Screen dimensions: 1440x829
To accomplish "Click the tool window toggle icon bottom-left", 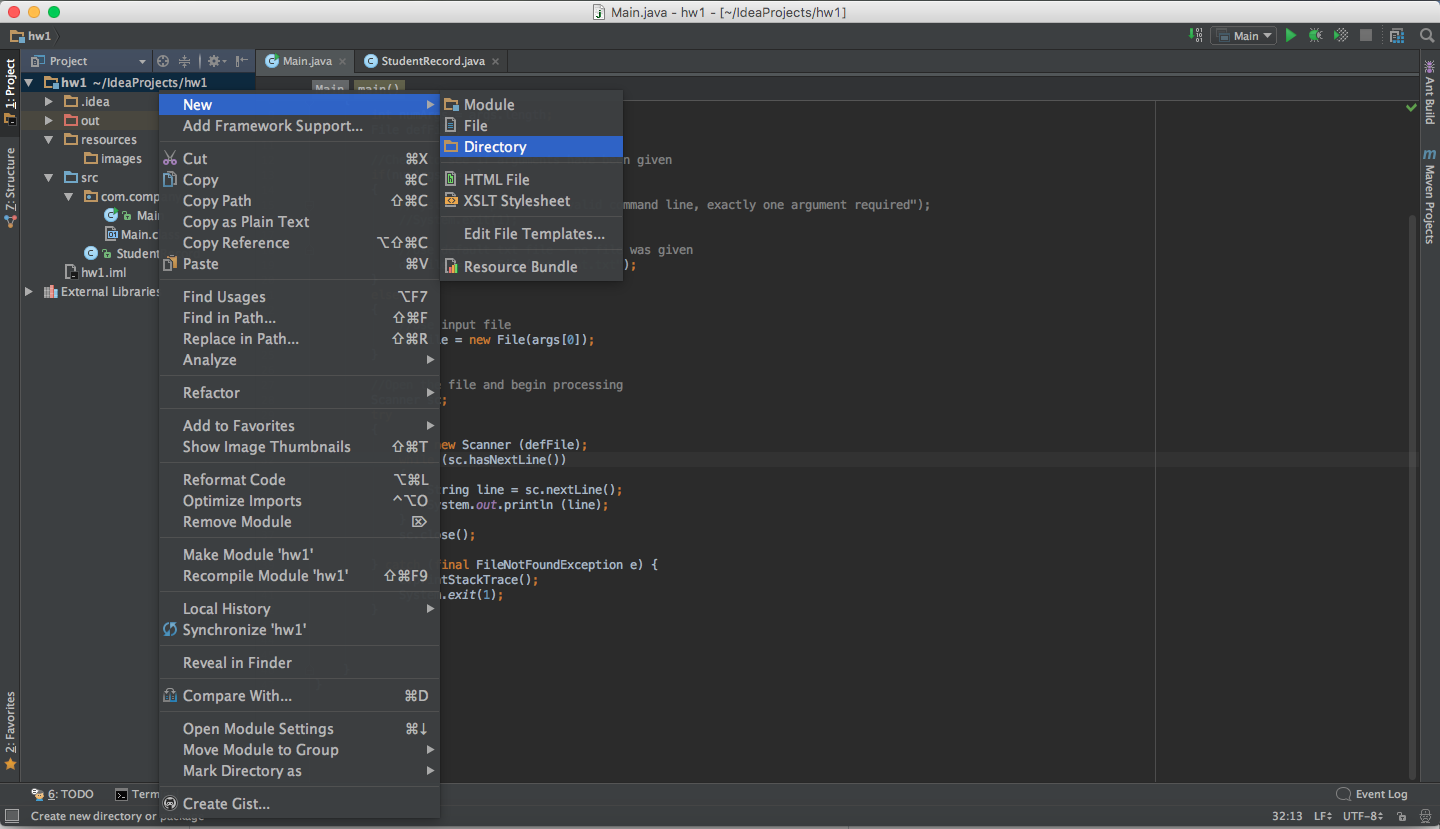I will pyautogui.click(x=11, y=816).
